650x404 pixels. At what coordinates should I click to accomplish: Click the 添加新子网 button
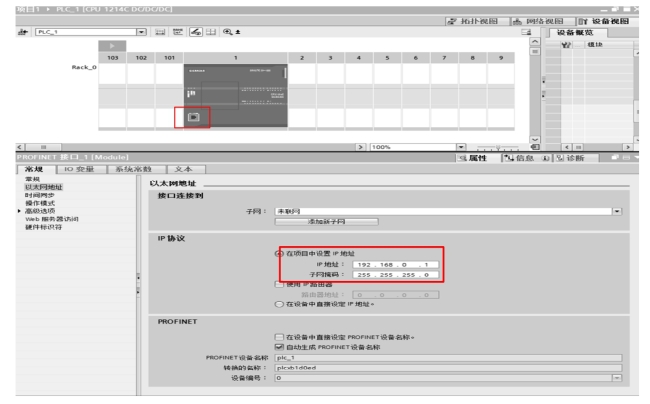(x=326, y=222)
